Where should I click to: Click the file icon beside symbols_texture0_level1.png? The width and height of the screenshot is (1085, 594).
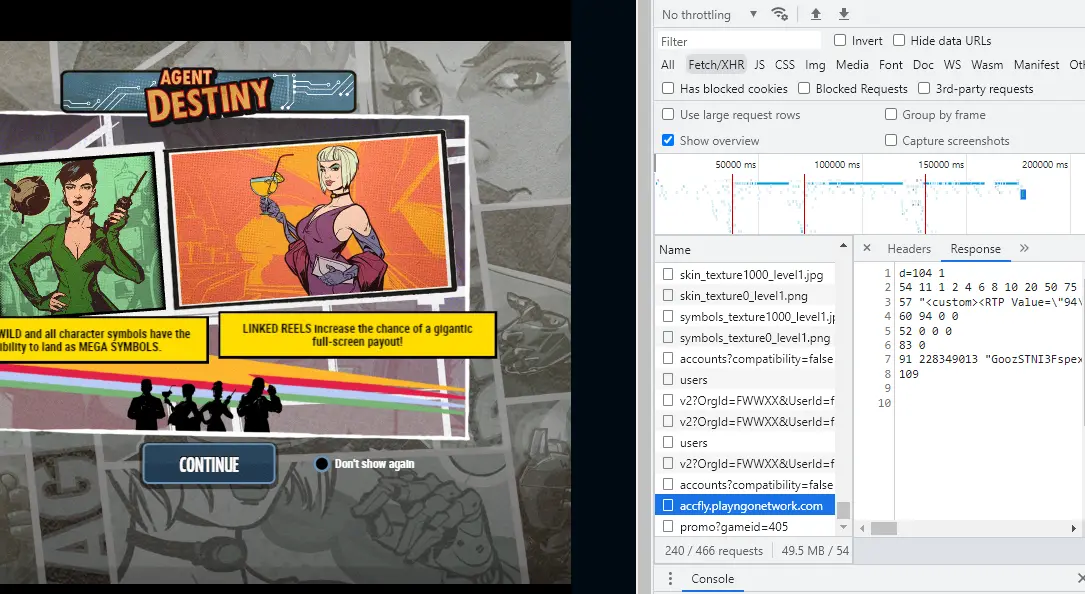click(x=668, y=337)
